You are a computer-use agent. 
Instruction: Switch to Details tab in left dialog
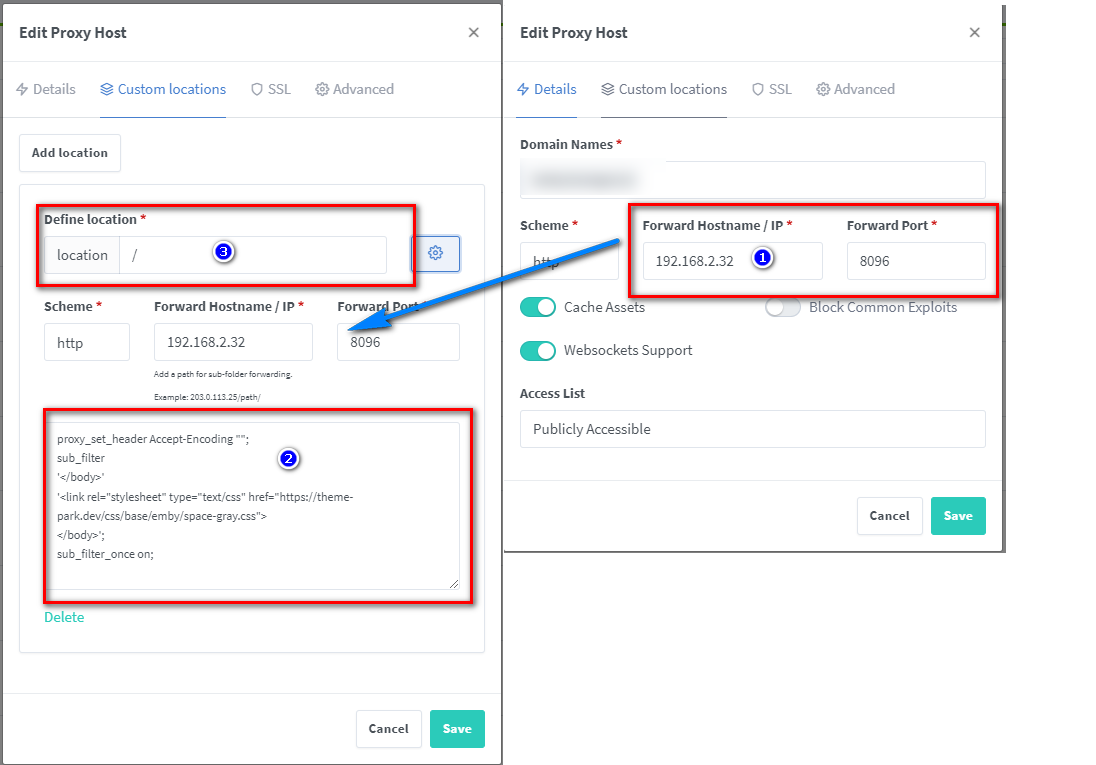(46, 89)
